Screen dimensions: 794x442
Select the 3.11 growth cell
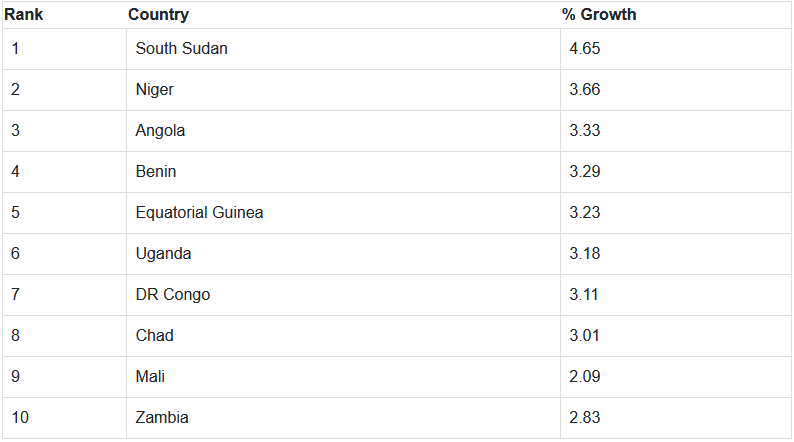[x=584, y=295]
